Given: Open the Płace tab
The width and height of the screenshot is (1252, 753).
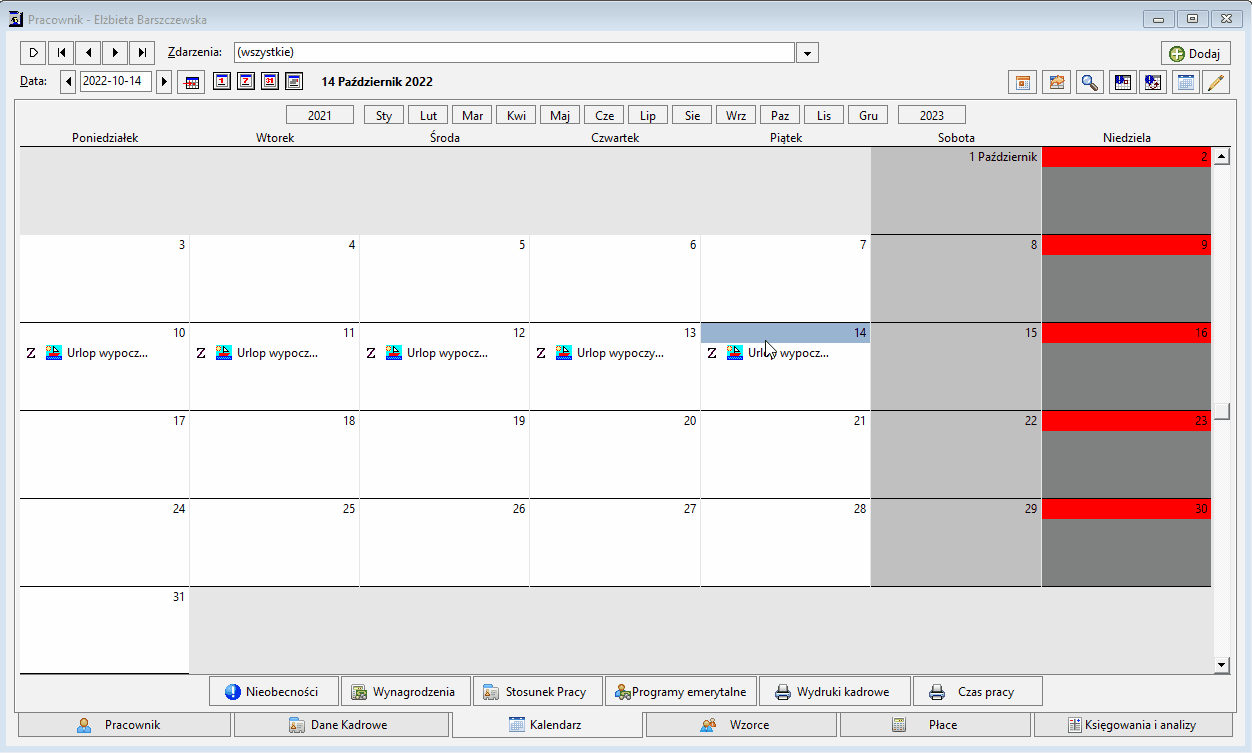Looking at the screenshot, I should click(x=935, y=725).
